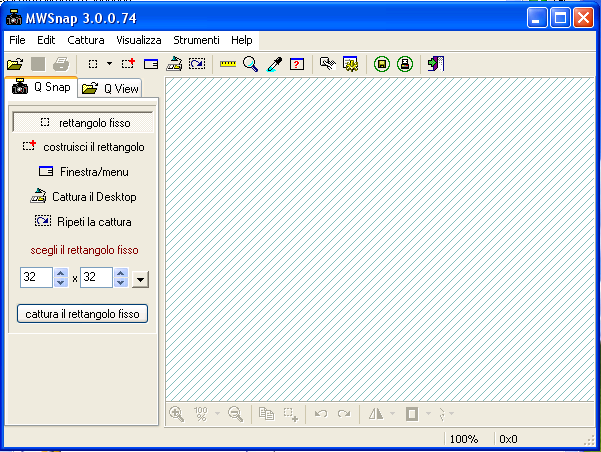This screenshot has width=601, height=452.
Task: Choose the 'Finestra/menu' capture mode
Action: (84, 172)
